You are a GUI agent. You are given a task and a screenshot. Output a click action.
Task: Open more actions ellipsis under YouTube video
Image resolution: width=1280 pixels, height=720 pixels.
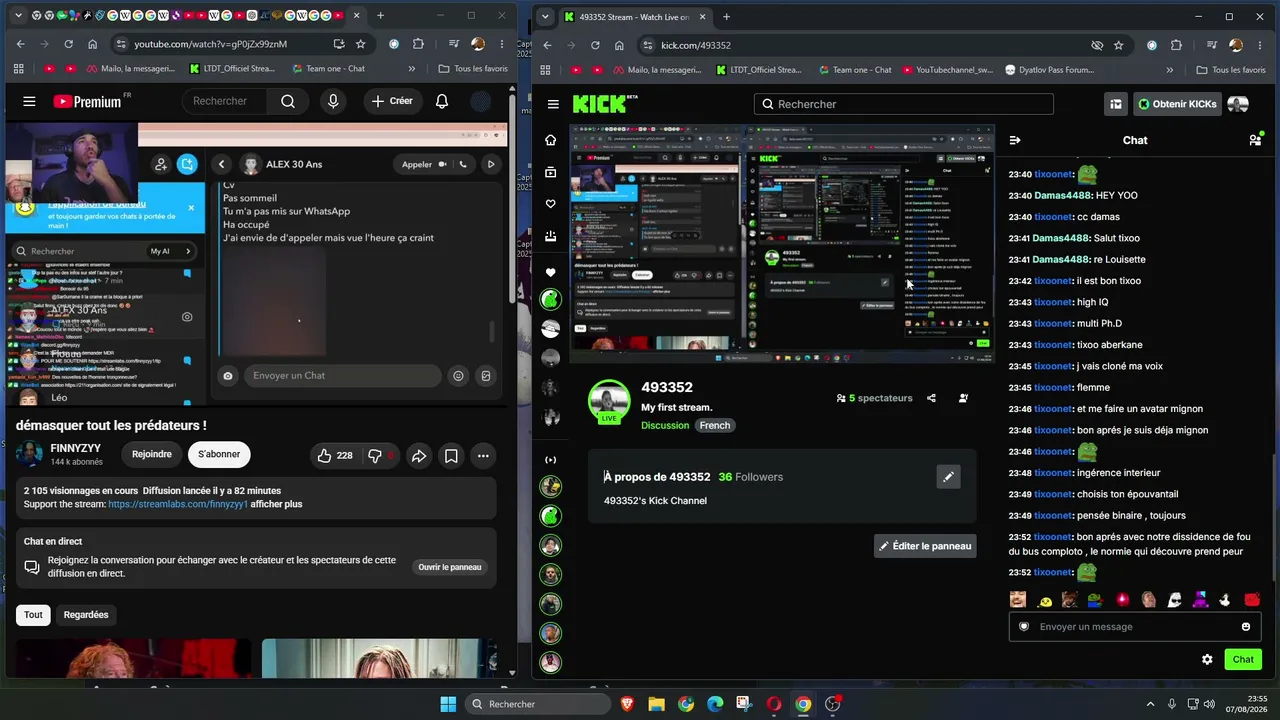483,455
